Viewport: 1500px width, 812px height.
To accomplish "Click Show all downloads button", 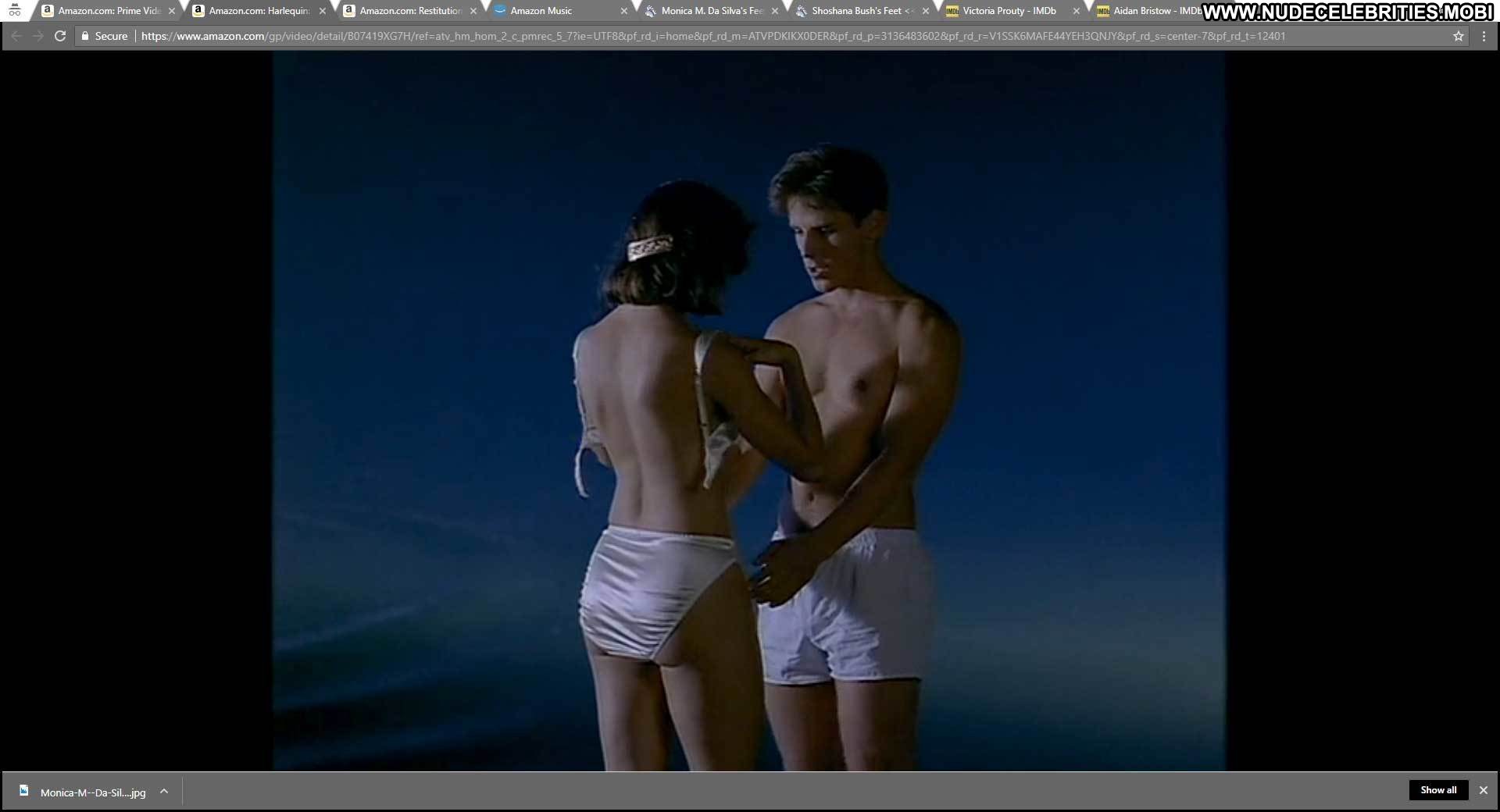I will tap(1437, 790).
